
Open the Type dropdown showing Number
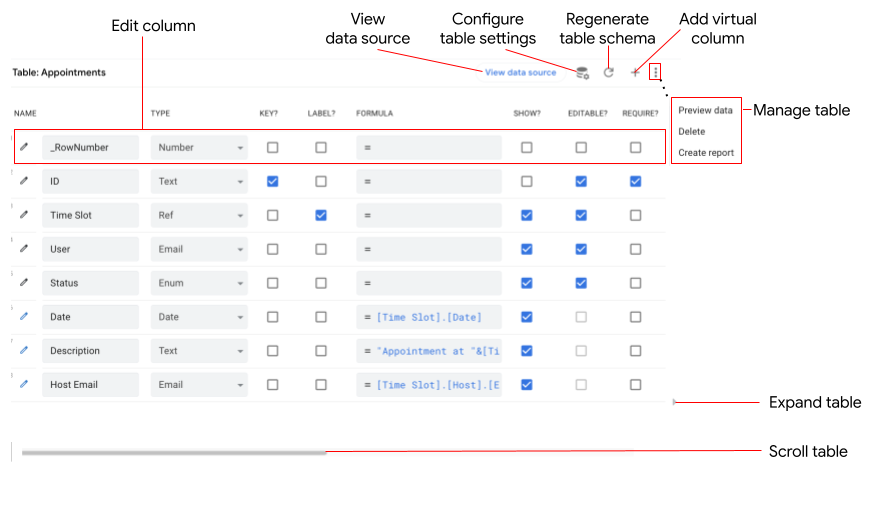[199, 147]
